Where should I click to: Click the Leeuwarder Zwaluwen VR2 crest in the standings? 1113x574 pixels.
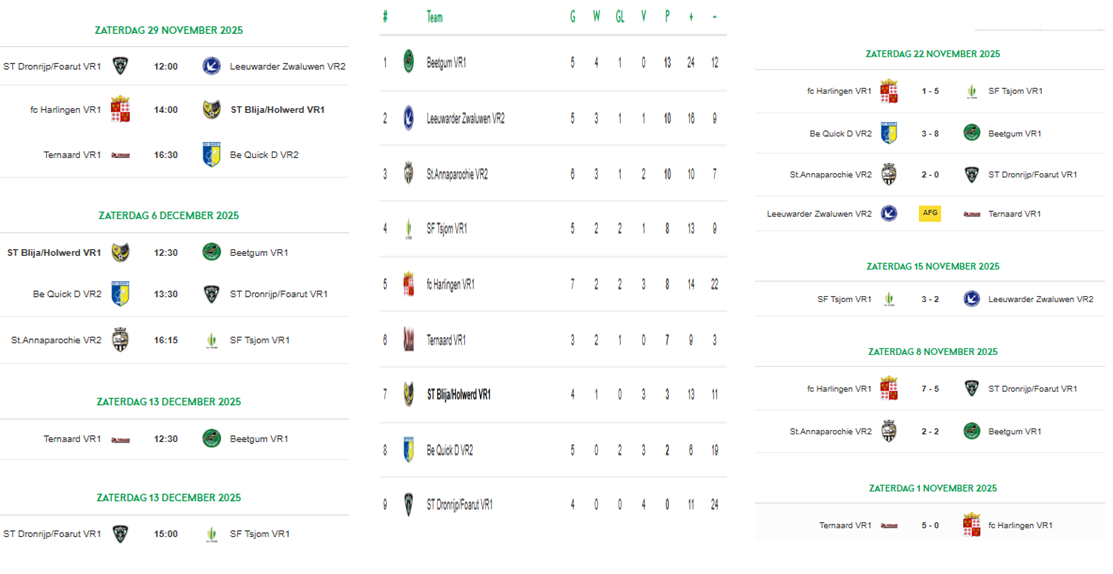408,118
